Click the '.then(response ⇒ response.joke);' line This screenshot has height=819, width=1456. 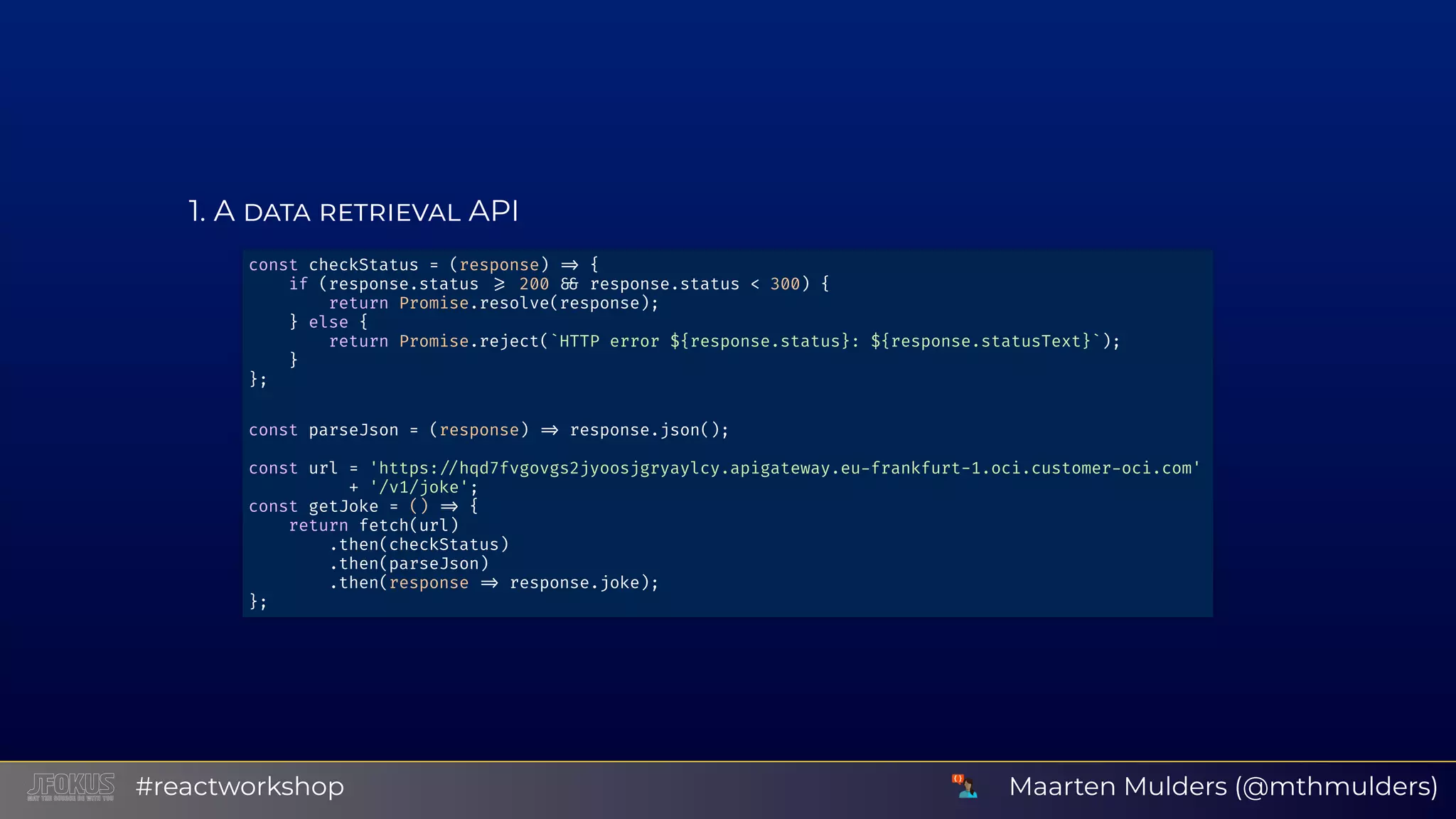point(494,583)
